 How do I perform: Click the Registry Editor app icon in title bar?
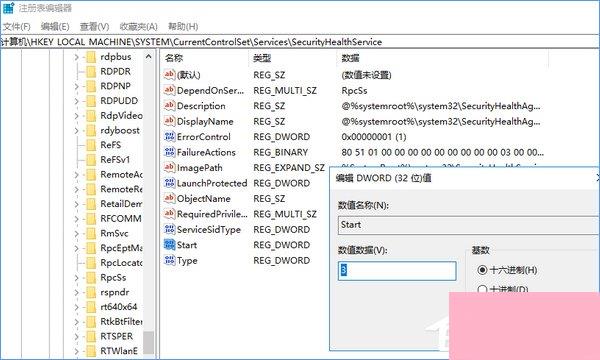click(8, 8)
